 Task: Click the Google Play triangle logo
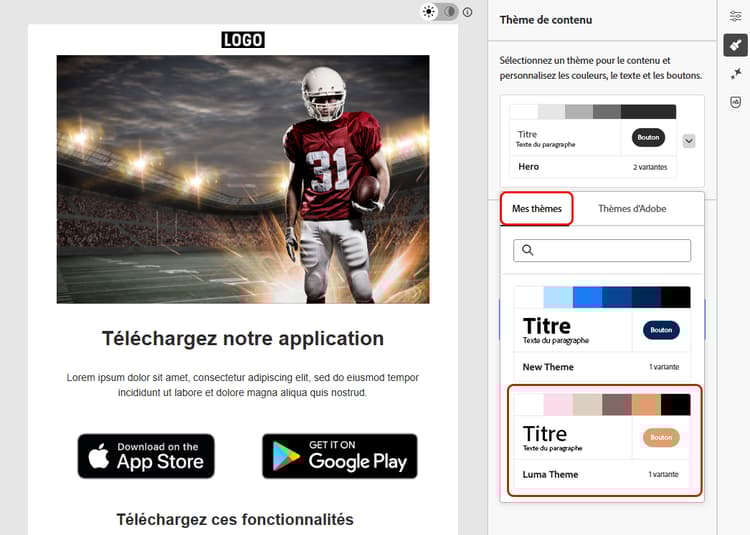pos(286,456)
